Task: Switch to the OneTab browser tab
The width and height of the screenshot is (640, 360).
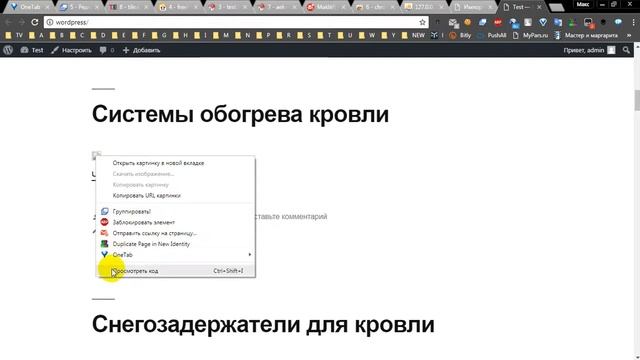Action: pyautogui.click(x=30, y=7)
